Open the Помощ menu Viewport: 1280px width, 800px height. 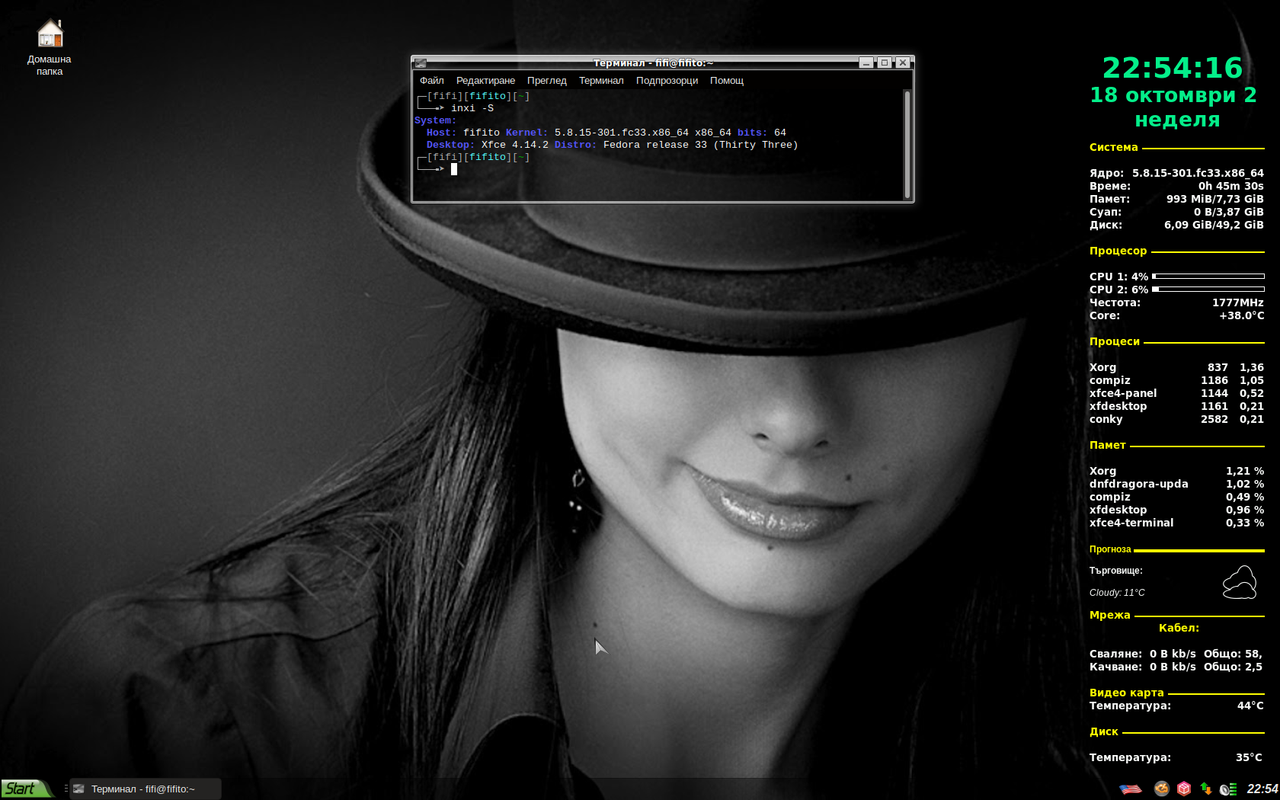tap(727, 80)
